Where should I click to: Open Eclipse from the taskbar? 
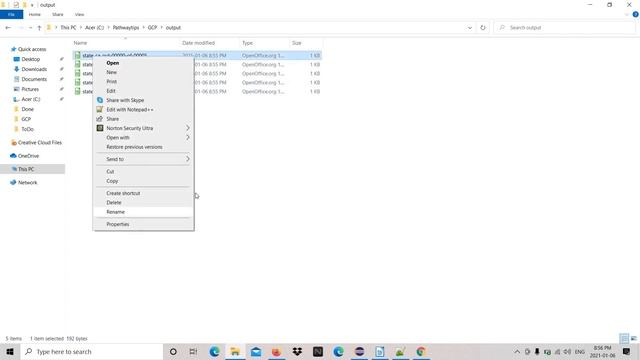point(359,351)
